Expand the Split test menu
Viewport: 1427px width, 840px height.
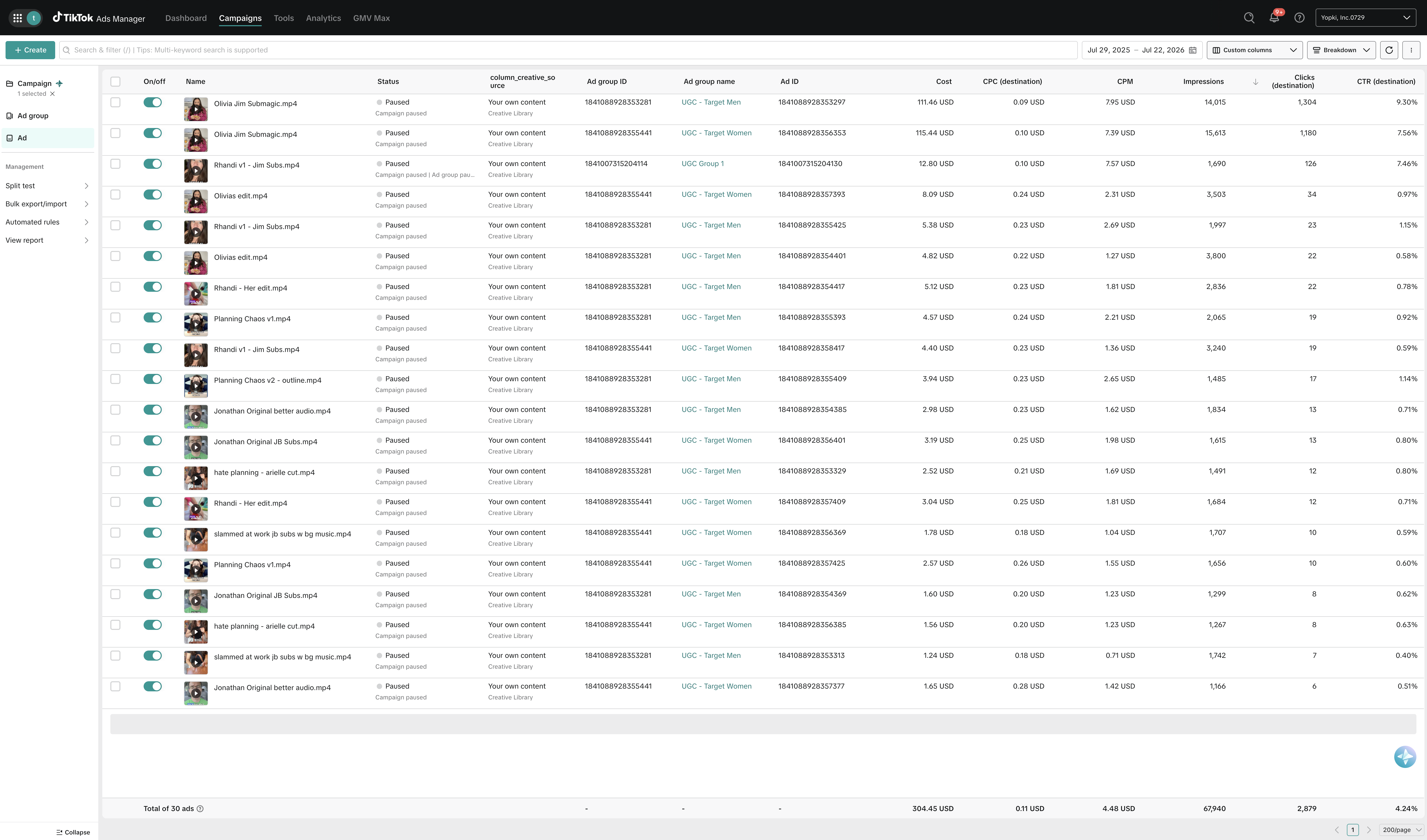click(47, 186)
